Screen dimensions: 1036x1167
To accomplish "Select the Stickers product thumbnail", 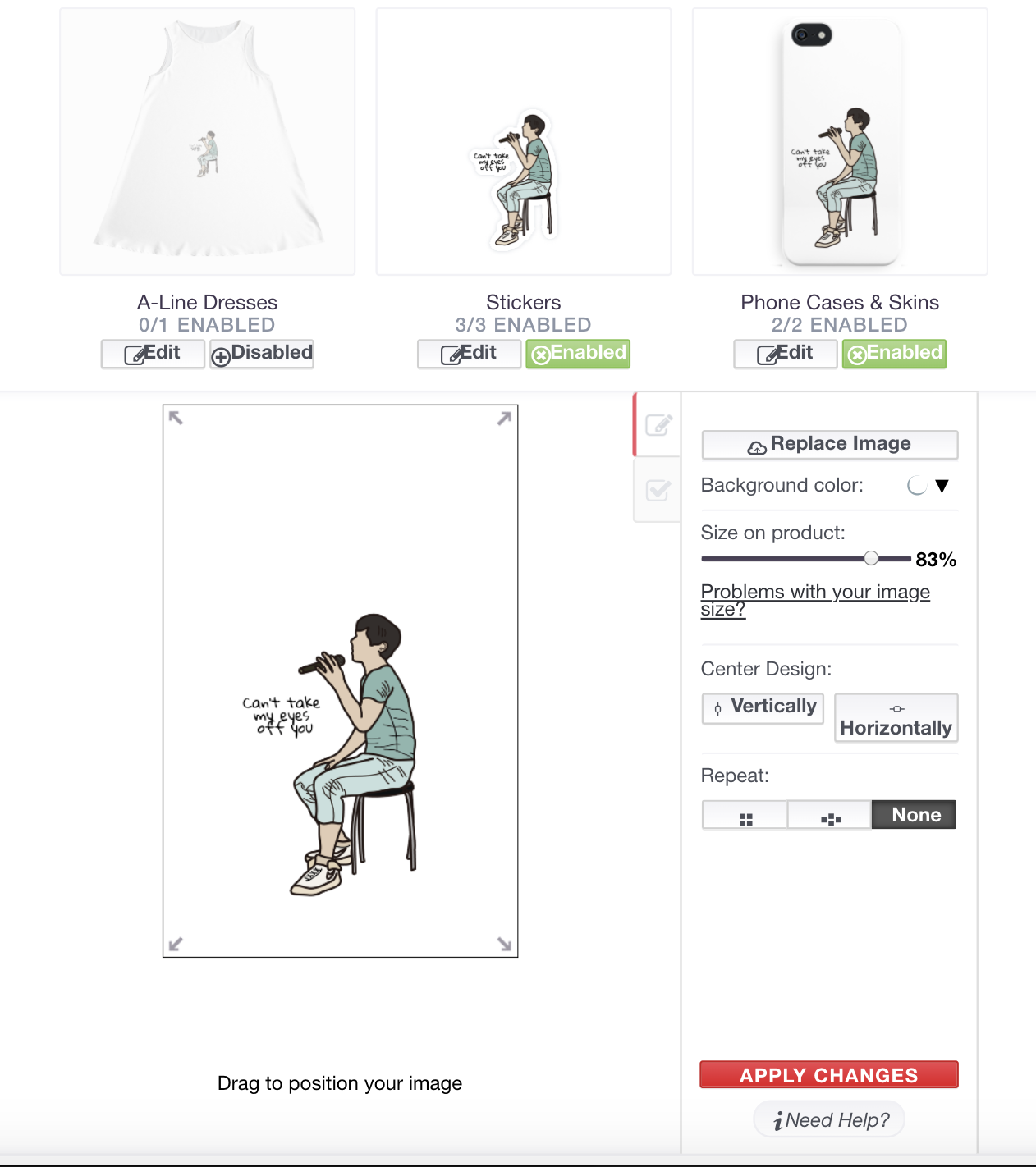I will pyautogui.click(x=524, y=142).
